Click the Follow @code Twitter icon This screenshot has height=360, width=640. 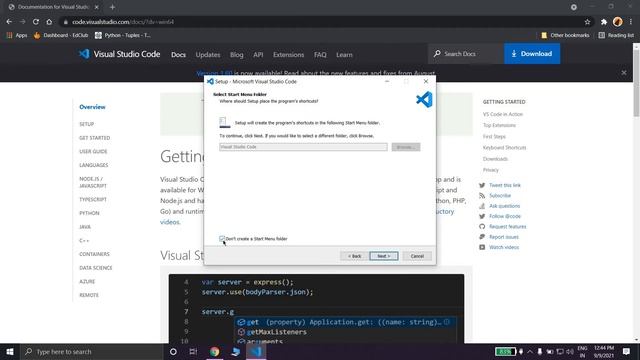tap(482, 216)
